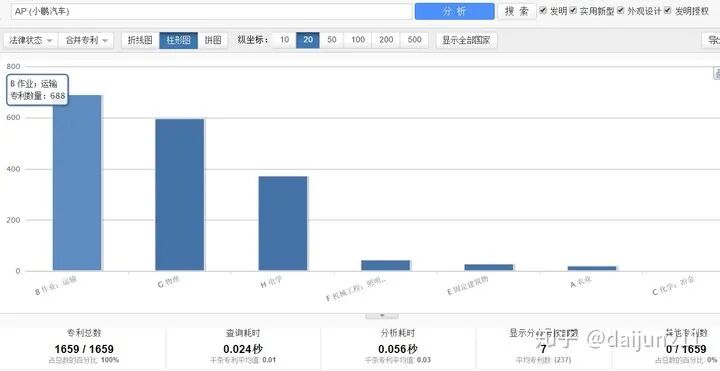720x371 pixels.
Task: Click the 分析耗时 heading
Action: click(398, 333)
